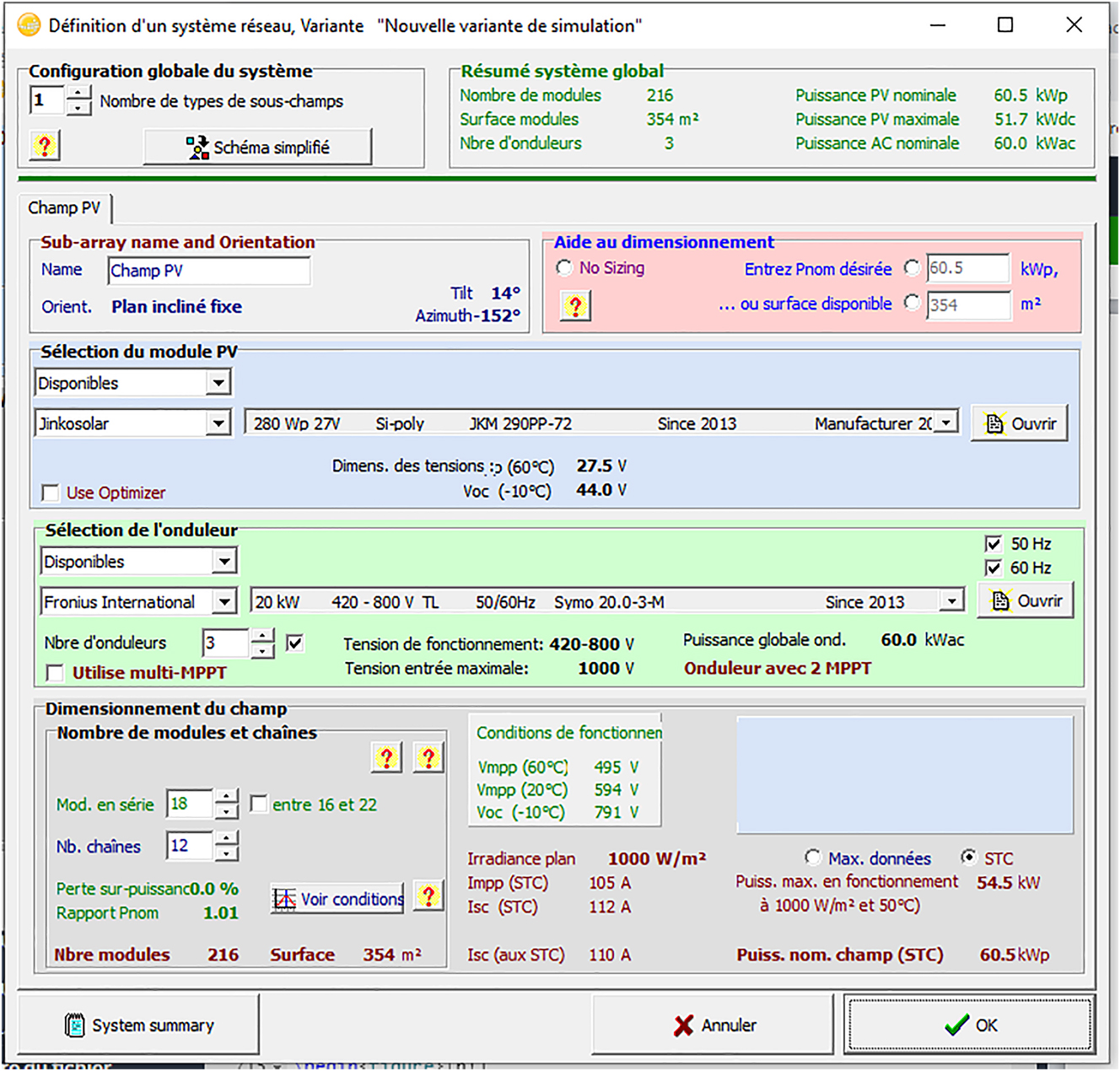Select Entrez Pnom désirée radio button
This screenshot has width=1120, height=1071.
[x=912, y=267]
